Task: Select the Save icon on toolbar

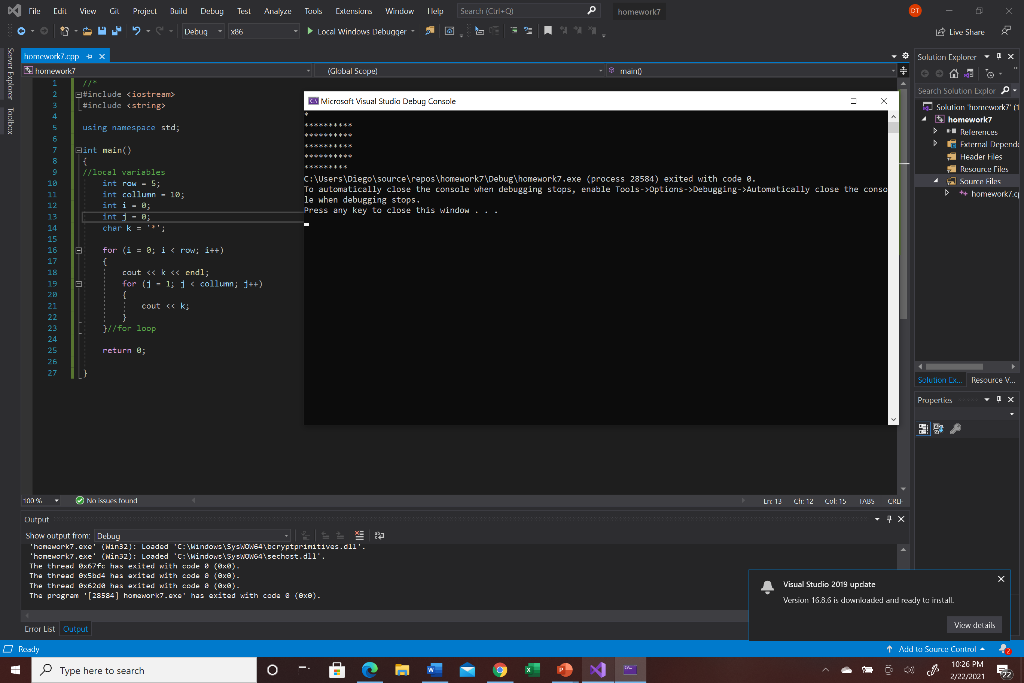Action: [103, 31]
